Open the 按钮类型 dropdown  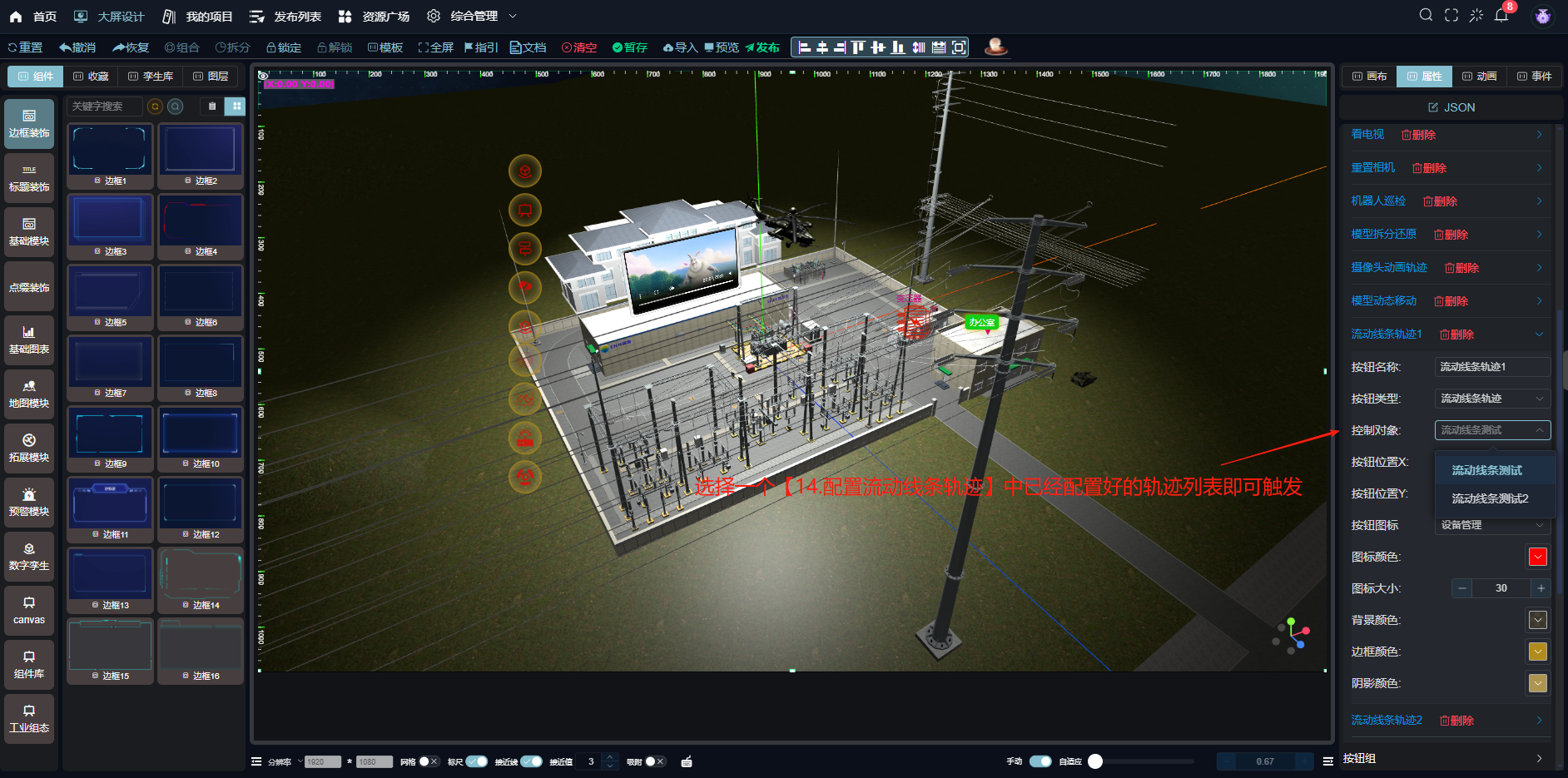1491,399
